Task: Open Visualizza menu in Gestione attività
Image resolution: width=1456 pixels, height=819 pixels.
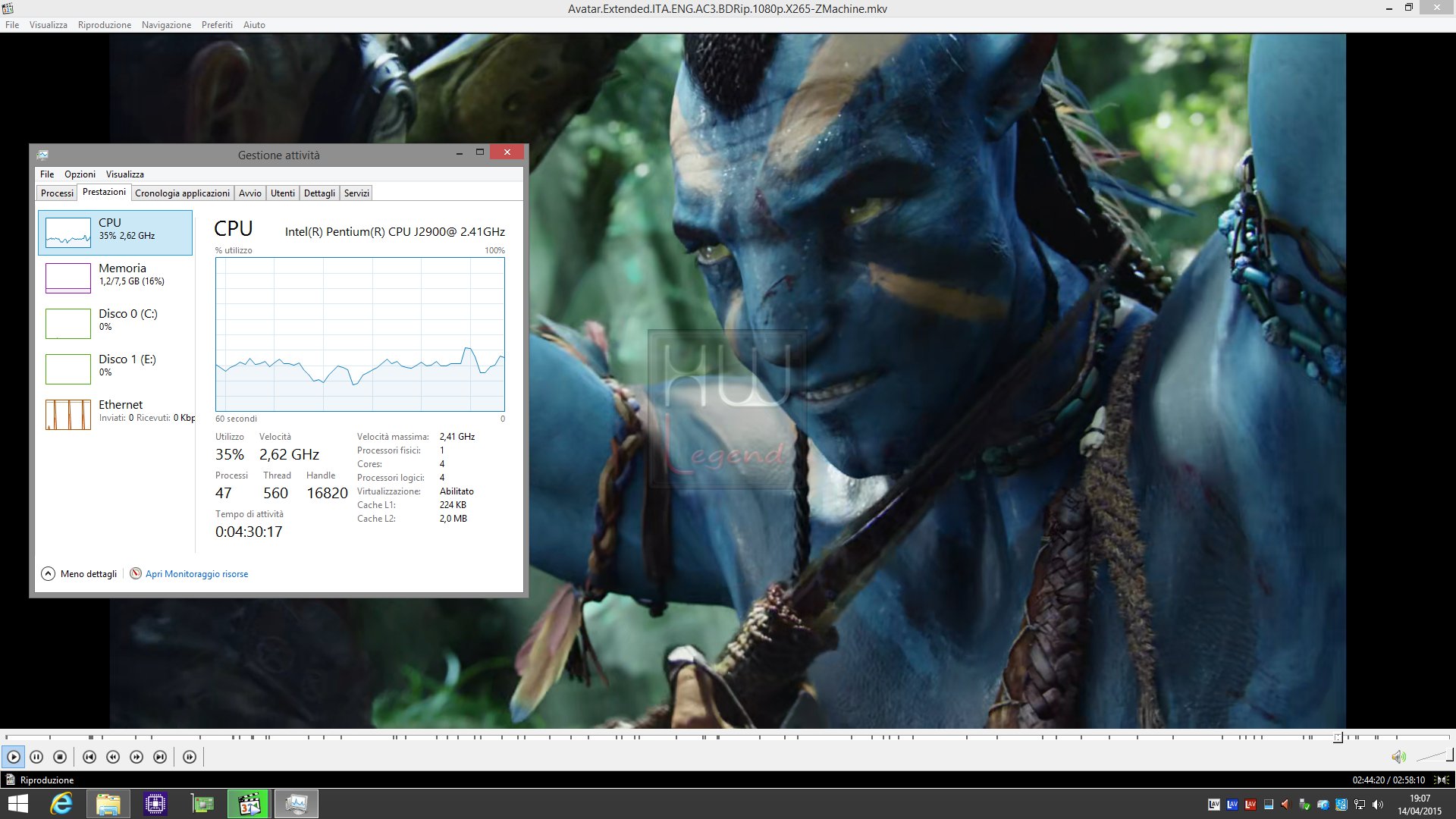Action: pos(124,174)
